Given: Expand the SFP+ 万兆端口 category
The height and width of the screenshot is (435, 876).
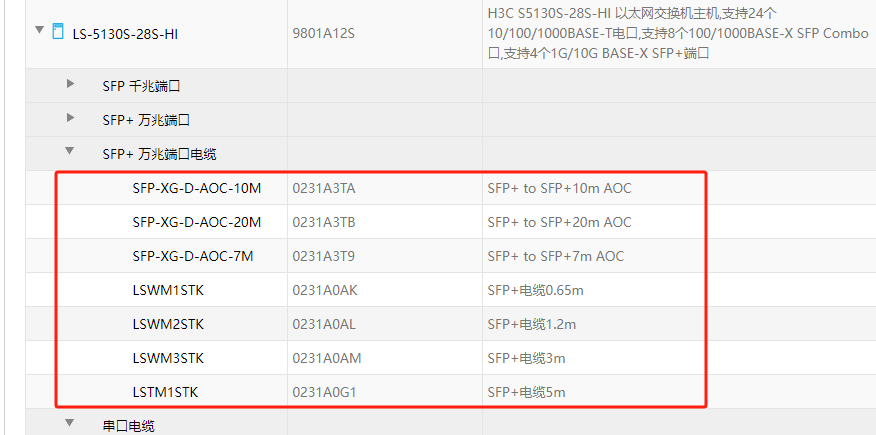Looking at the screenshot, I should click(x=70, y=118).
